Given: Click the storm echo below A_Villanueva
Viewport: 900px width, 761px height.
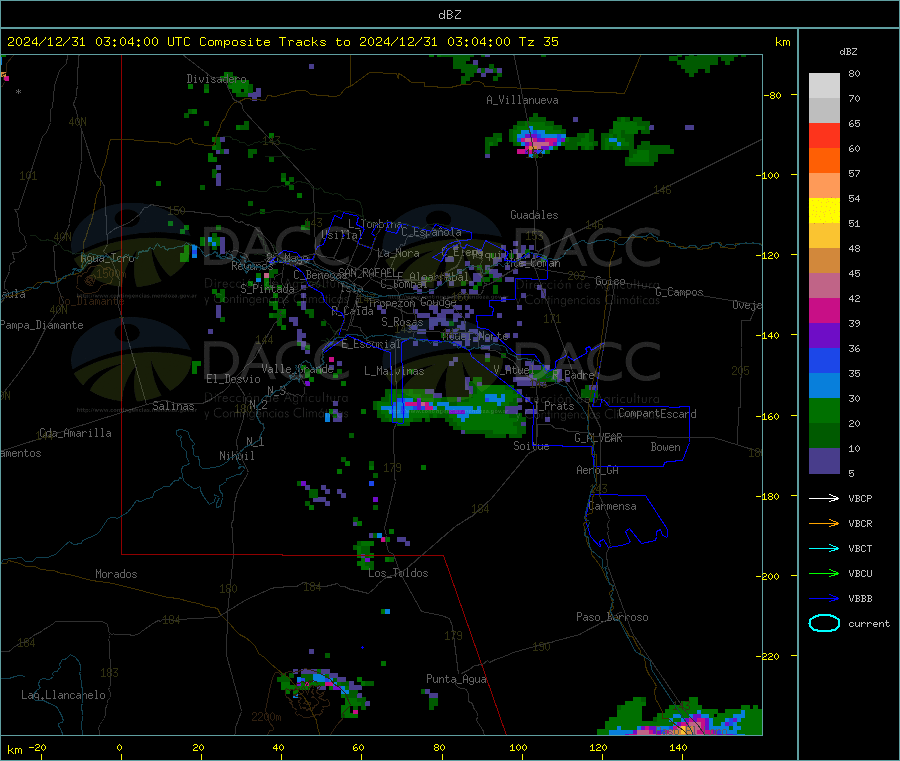Looking at the screenshot, I should tap(538, 138).
